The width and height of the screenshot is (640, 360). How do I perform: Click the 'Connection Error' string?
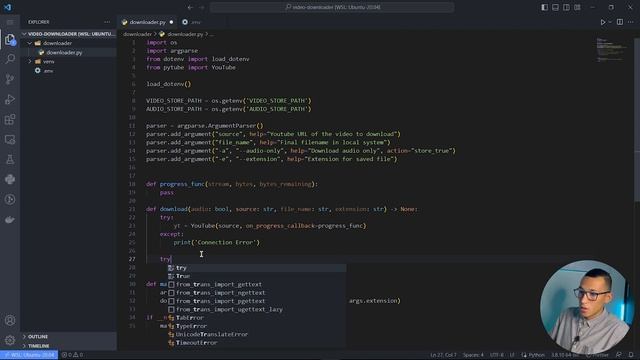tap(228, 242)
